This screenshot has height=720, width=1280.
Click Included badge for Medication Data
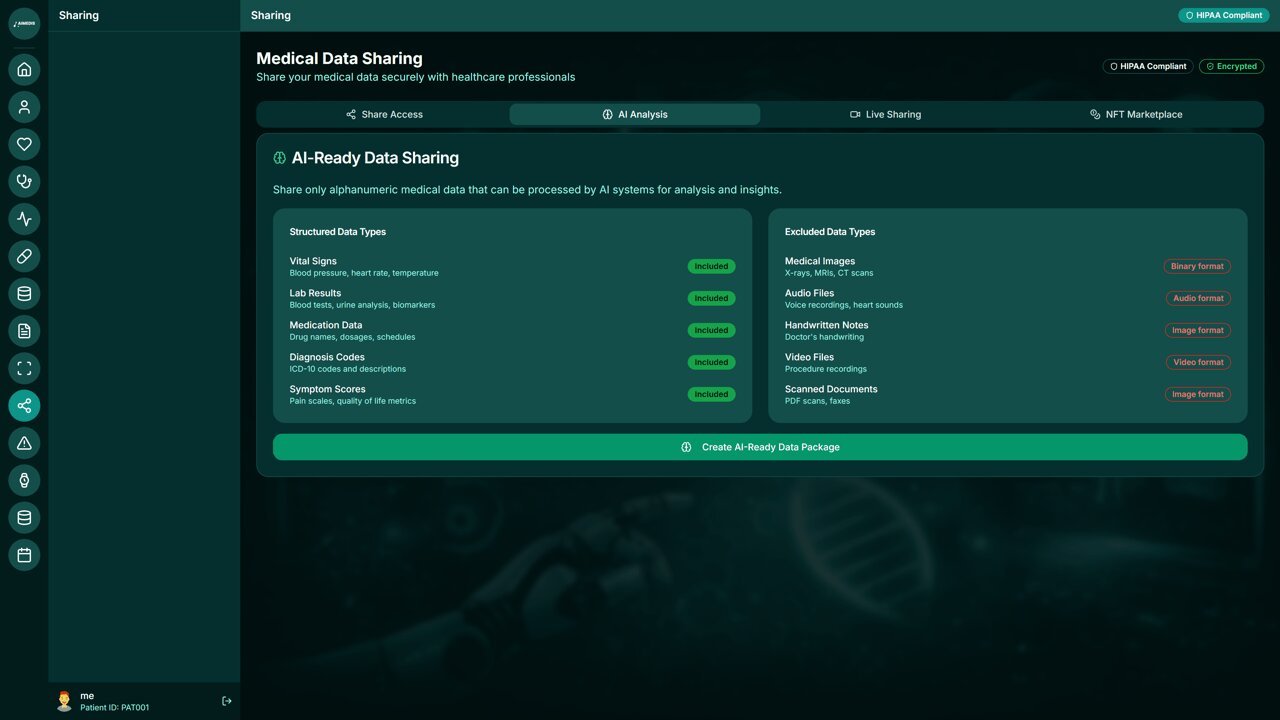(x=711, y=330)
